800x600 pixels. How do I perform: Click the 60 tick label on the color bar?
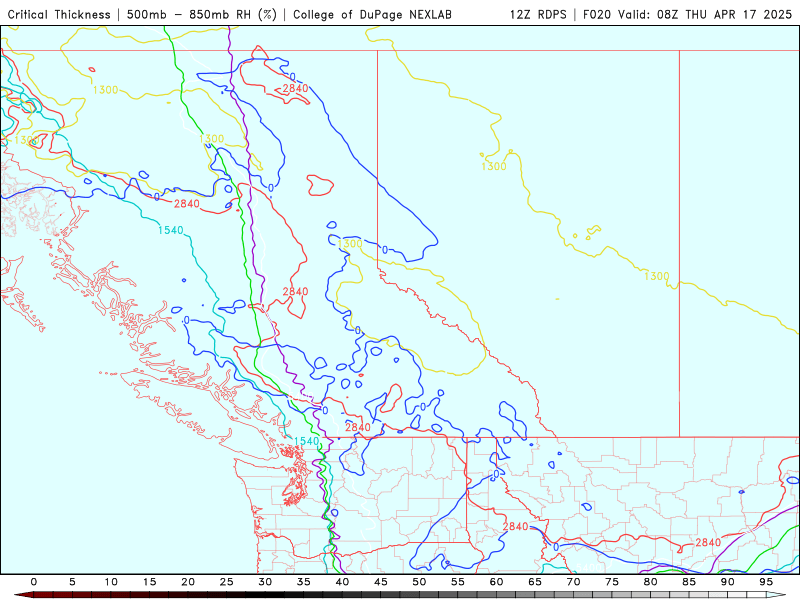coord(496,582)
